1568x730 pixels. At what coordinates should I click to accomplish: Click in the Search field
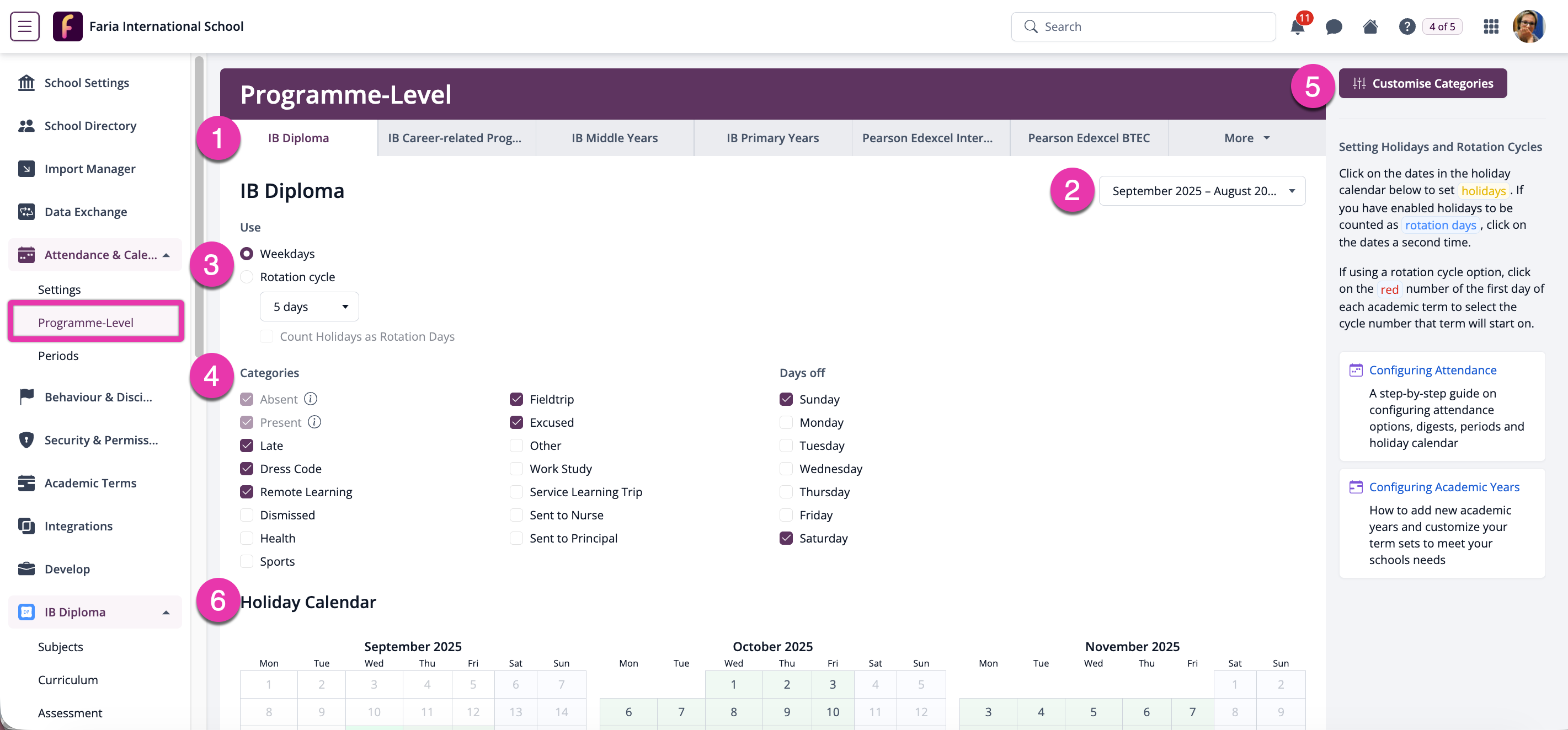click(x=1143, y=27)
